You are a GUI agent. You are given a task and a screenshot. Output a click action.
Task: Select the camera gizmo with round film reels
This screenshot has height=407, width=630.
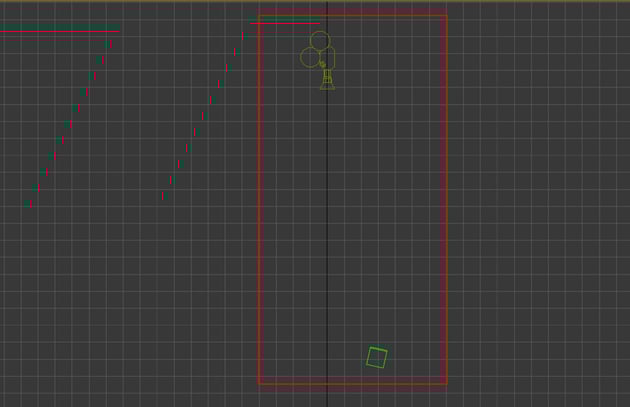(x=318, y=60)
